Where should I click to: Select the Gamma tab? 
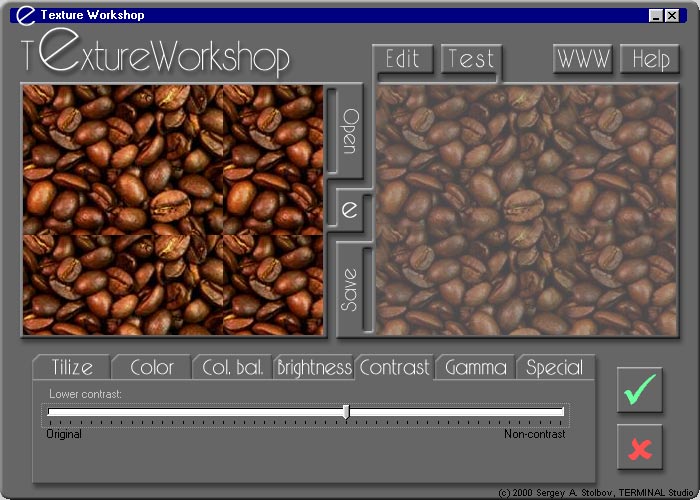click(476, 367)
